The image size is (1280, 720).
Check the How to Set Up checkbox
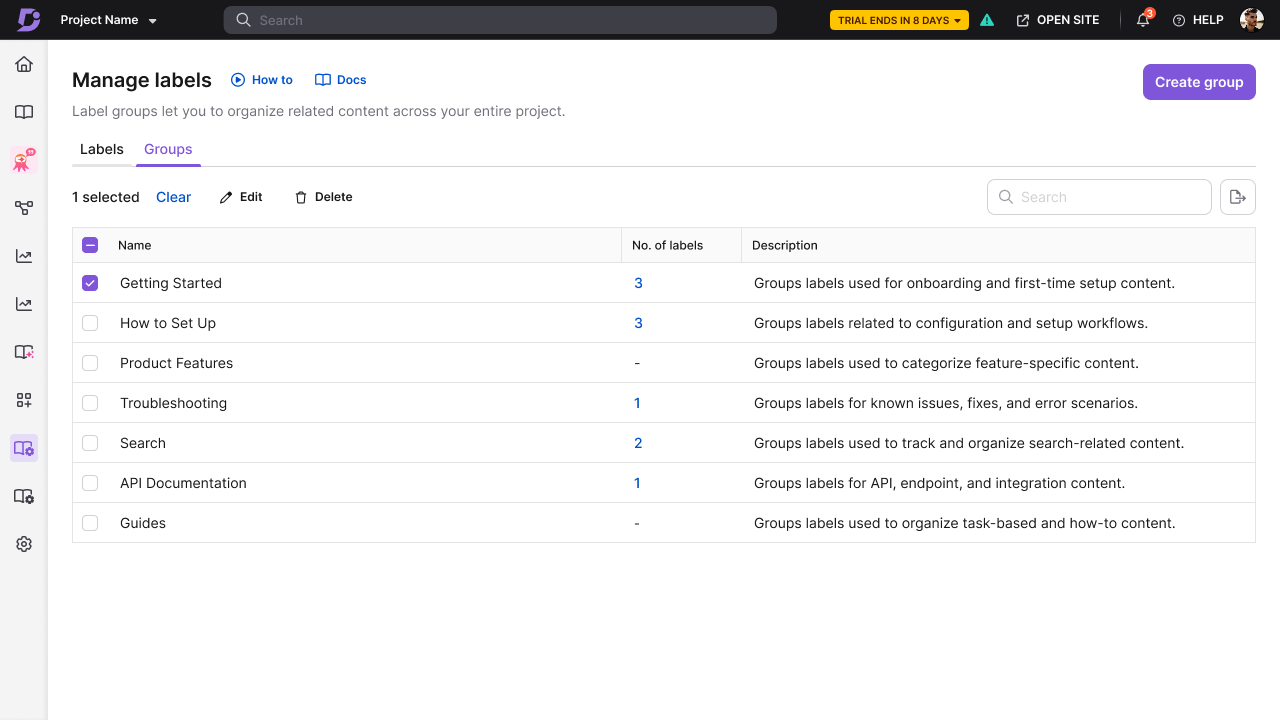[90, 323]
